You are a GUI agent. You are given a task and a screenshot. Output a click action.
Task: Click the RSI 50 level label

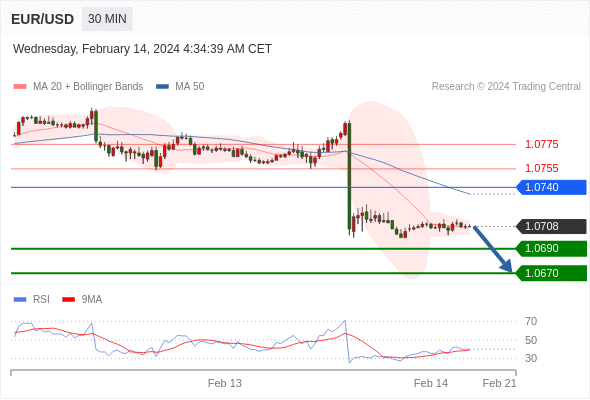[531, 340]
